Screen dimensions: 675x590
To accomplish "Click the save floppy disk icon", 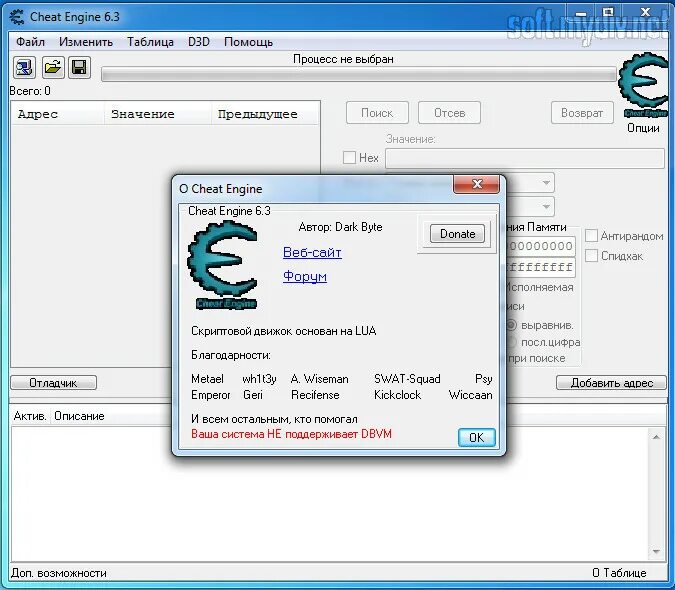I will 79,68.
